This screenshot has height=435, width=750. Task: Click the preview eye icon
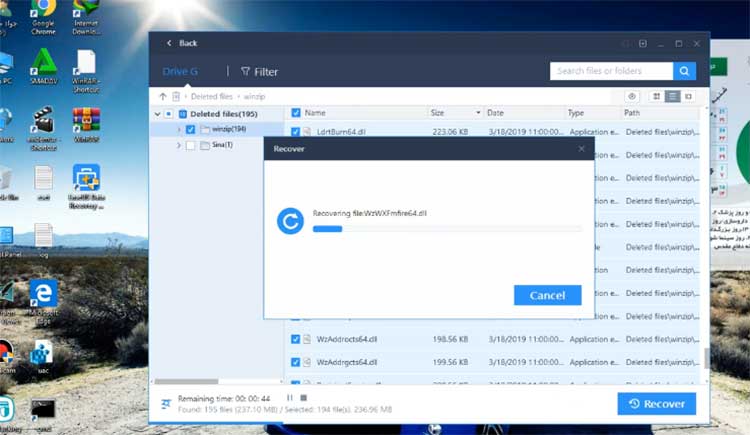click(x=632, y=96)
